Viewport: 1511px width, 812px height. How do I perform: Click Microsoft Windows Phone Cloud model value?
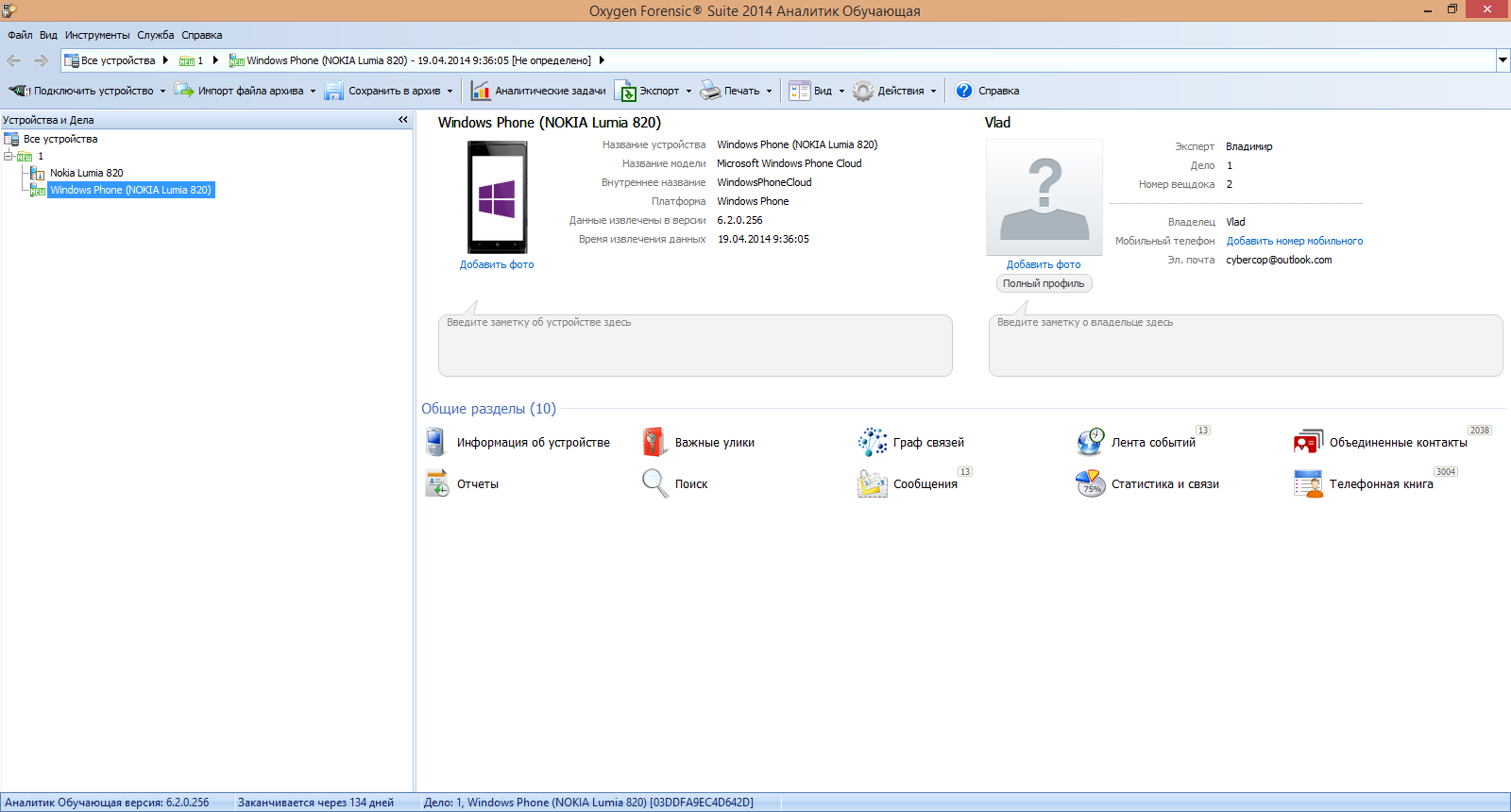pyautogui.click(x=789, y=163)
